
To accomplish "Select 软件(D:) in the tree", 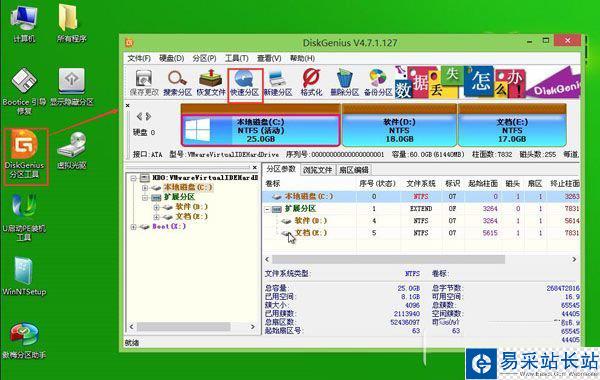I will point(191,207).
